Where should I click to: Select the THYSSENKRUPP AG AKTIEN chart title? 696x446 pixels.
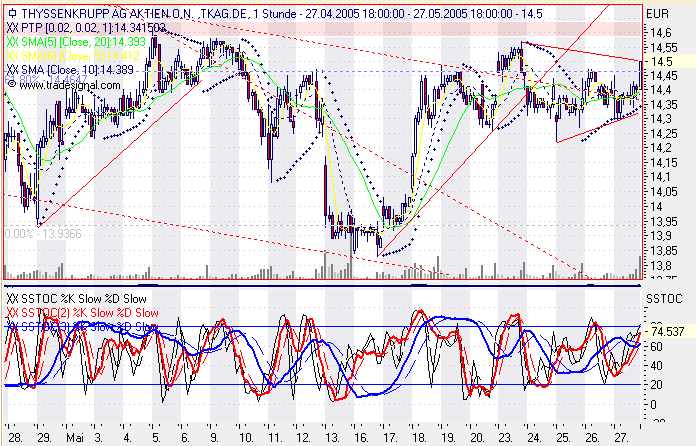[281, 14]
